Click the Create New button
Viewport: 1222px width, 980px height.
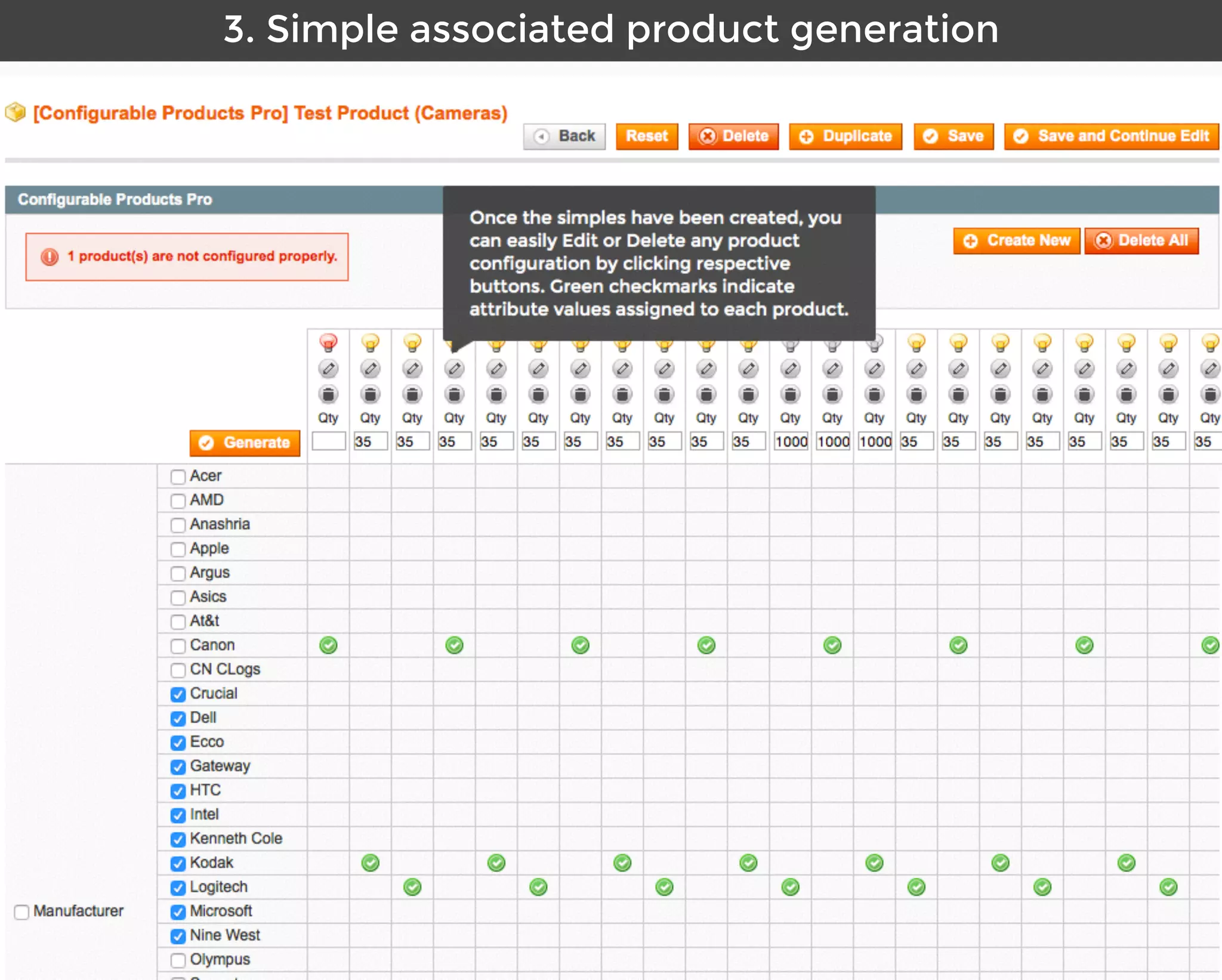(1017, 241)
